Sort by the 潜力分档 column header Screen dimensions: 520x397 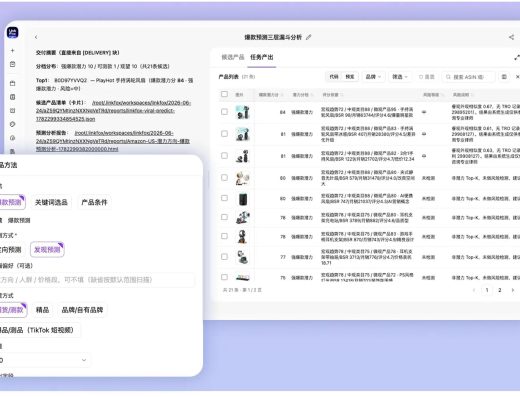pos(303,95)
